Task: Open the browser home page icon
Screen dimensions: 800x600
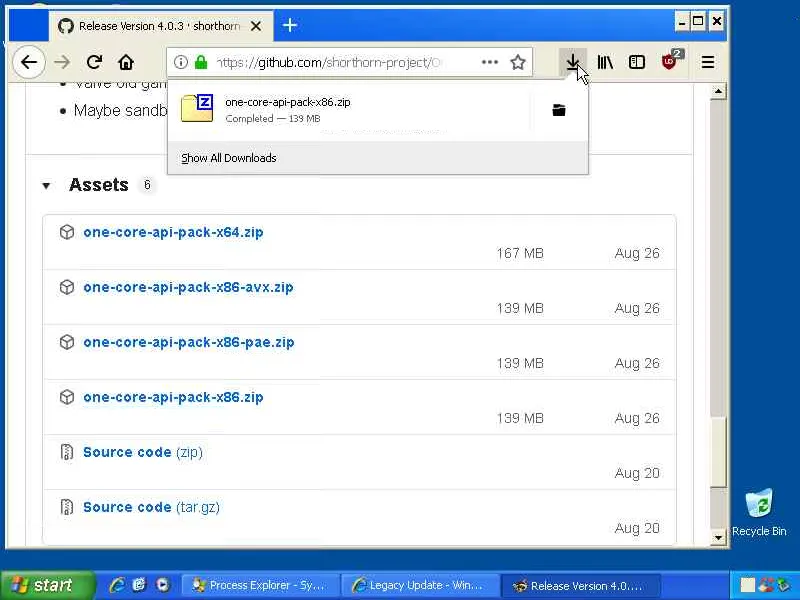Action: click(x=126, y=62)
